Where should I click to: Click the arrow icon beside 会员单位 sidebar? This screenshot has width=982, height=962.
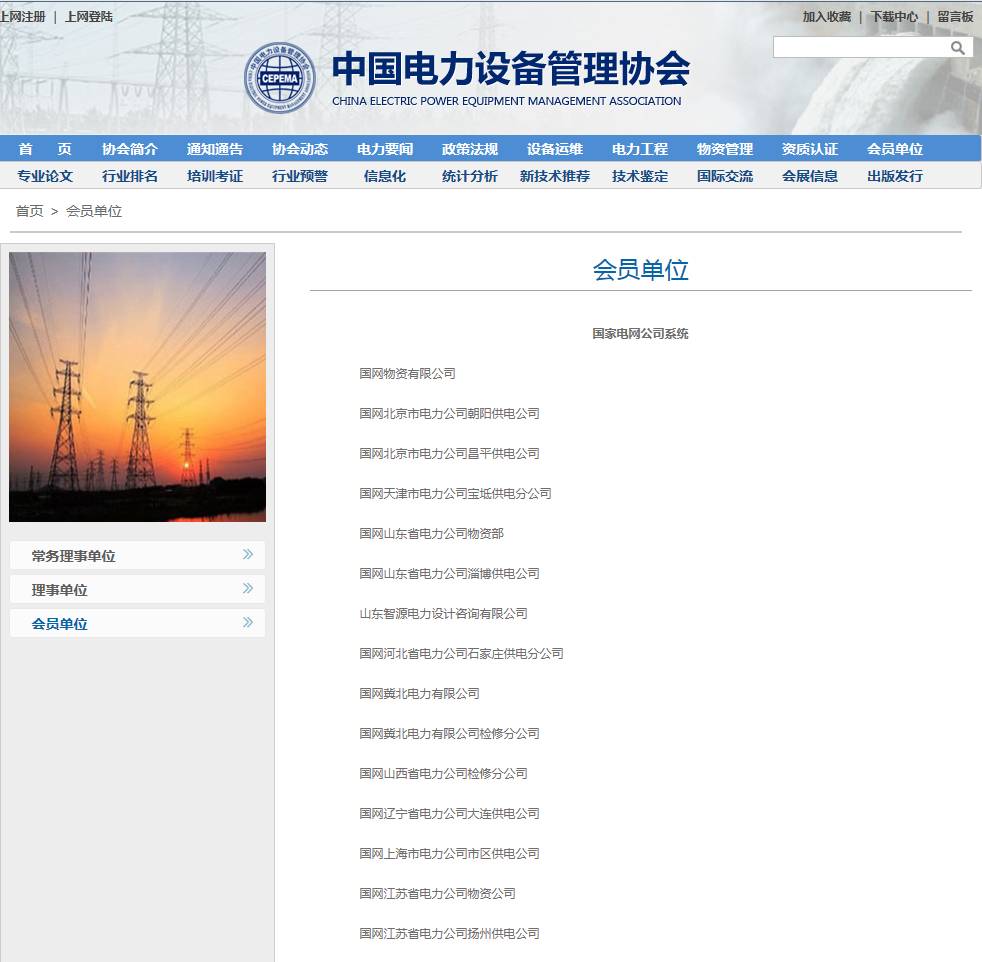click(248, 622)
